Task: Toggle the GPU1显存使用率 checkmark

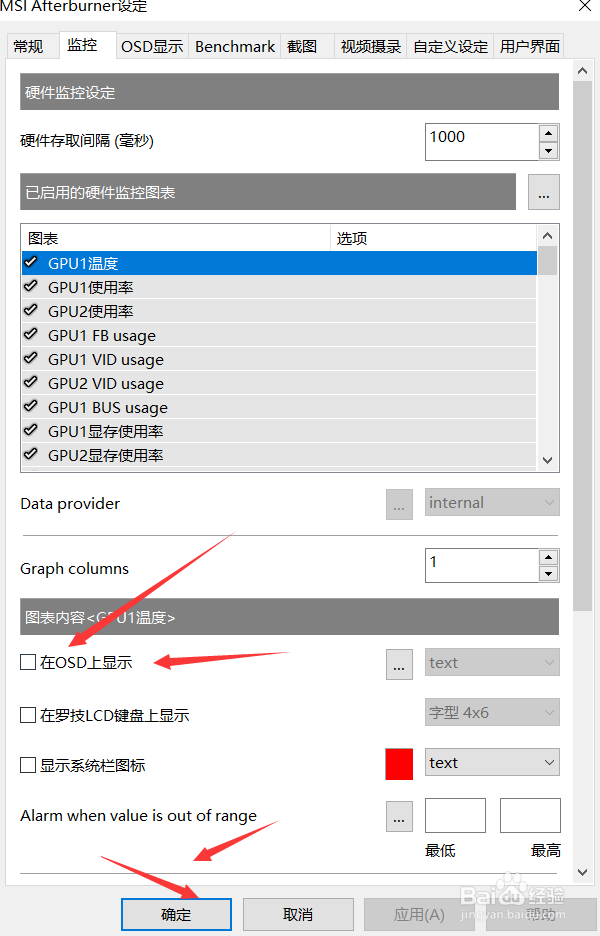Action: 31,430
